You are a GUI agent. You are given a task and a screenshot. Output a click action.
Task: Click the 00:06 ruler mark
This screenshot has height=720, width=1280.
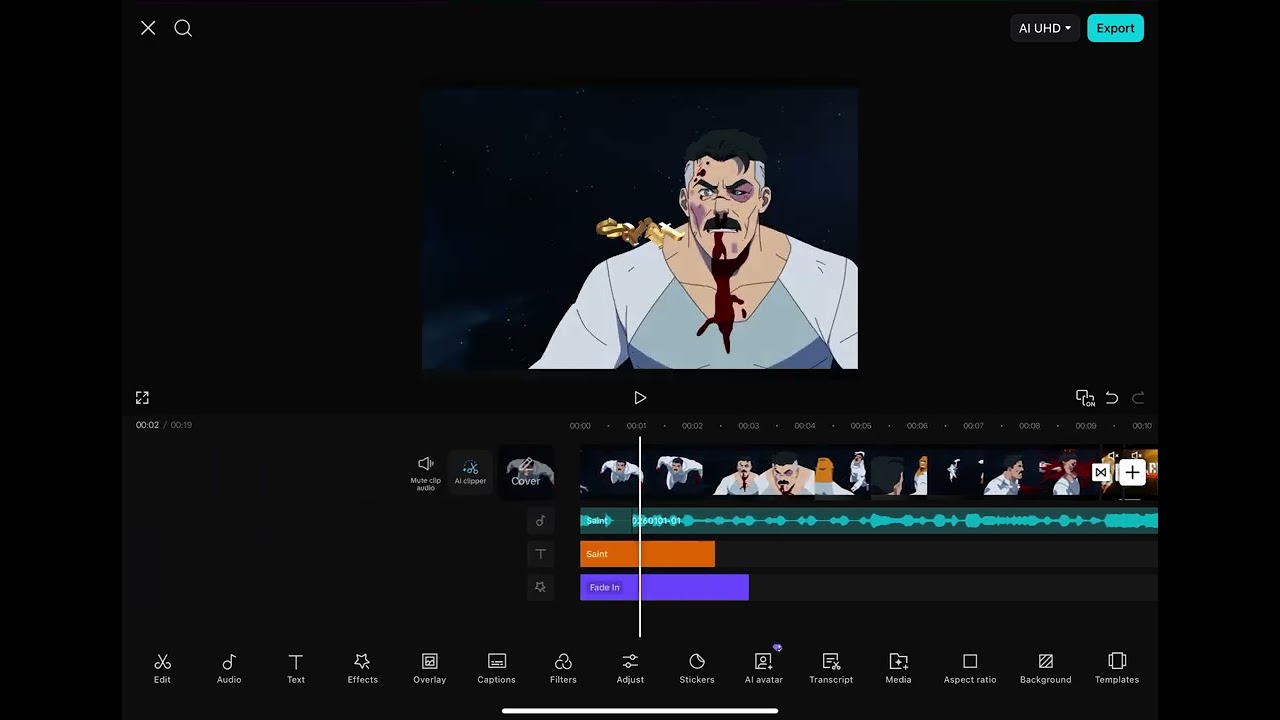click(x=917, y=426)
